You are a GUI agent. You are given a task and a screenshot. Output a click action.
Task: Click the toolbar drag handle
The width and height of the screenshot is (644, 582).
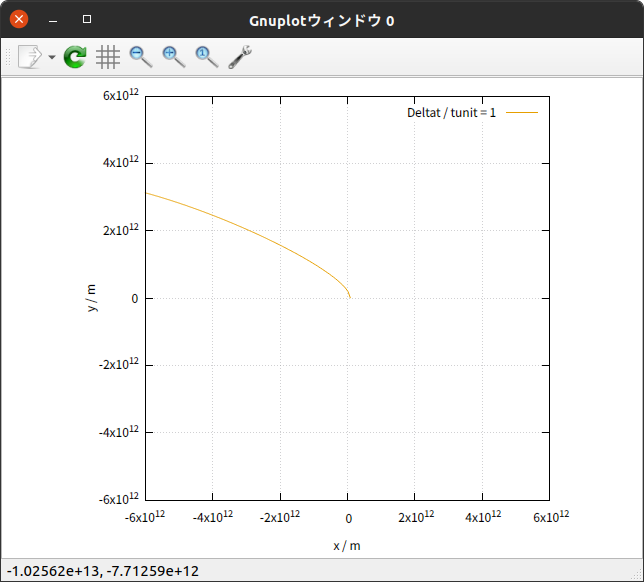[8, 57]
